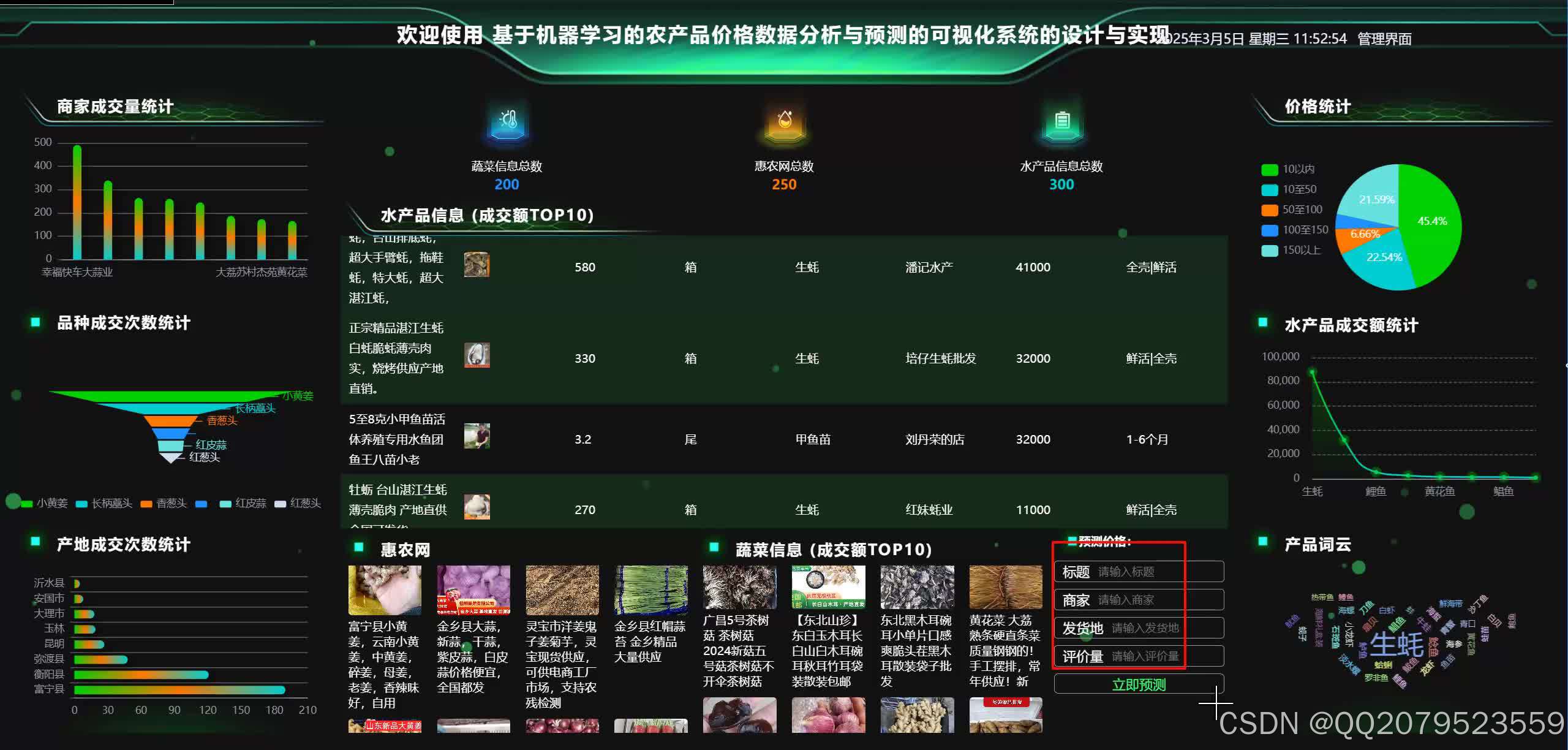This screenshot has height=750, width=1568.
Task: Click the green 水产品信息总数 clipboard icon
Action: pyautogui.click(x=1061, y=120)
